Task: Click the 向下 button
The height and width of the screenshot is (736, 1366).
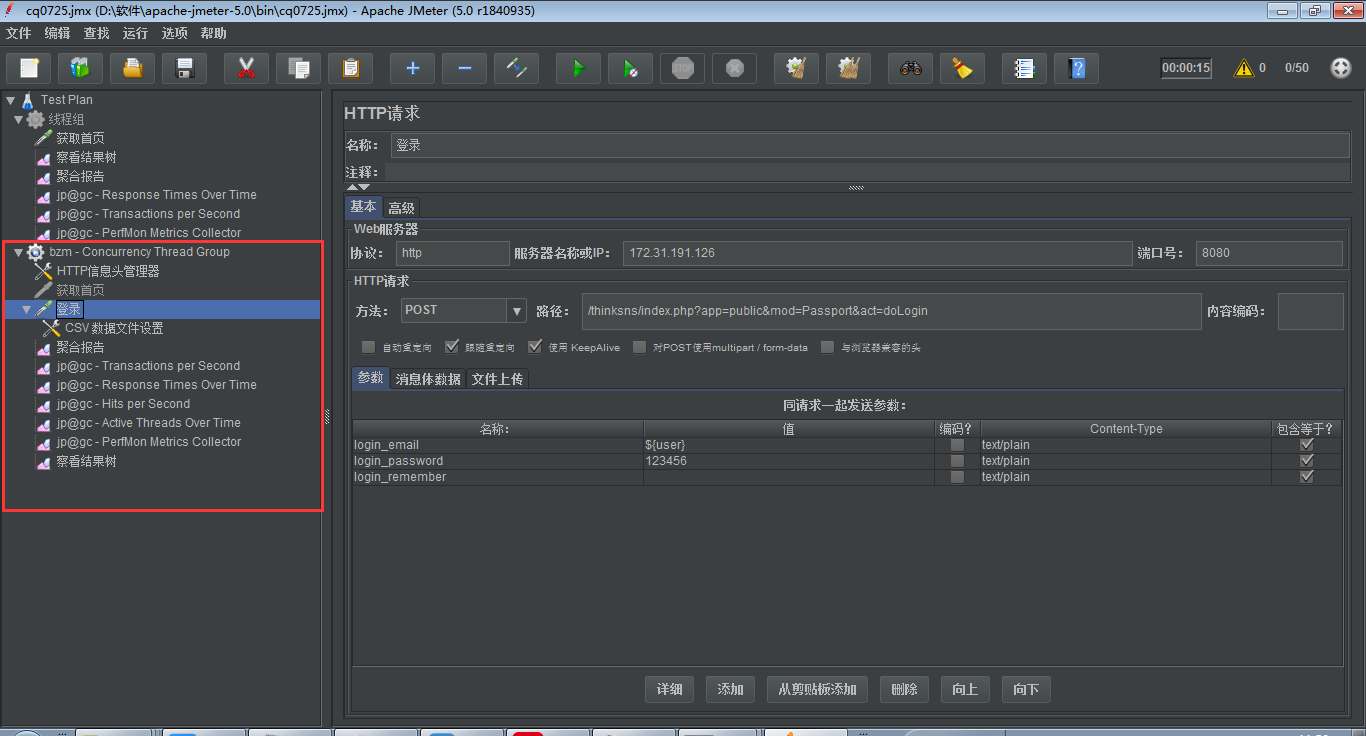Action: pyautogui.click(x=1026, y=689)
